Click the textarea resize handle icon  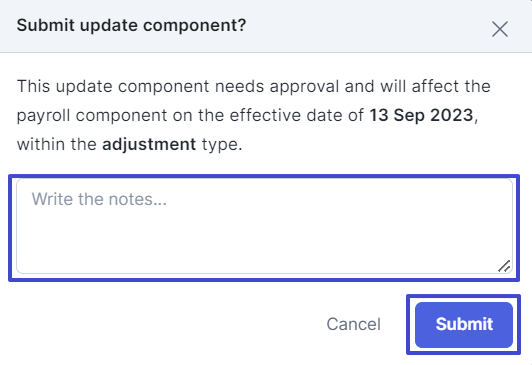504,266
